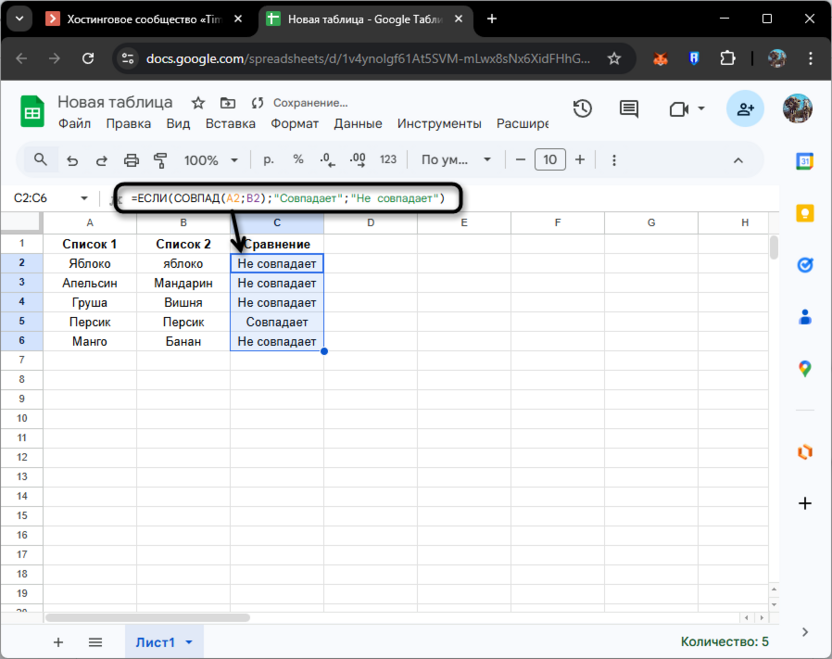Open the Google account avatar in Sheets
The width and height of the screenshot is (832, 659).
[798, 108]
